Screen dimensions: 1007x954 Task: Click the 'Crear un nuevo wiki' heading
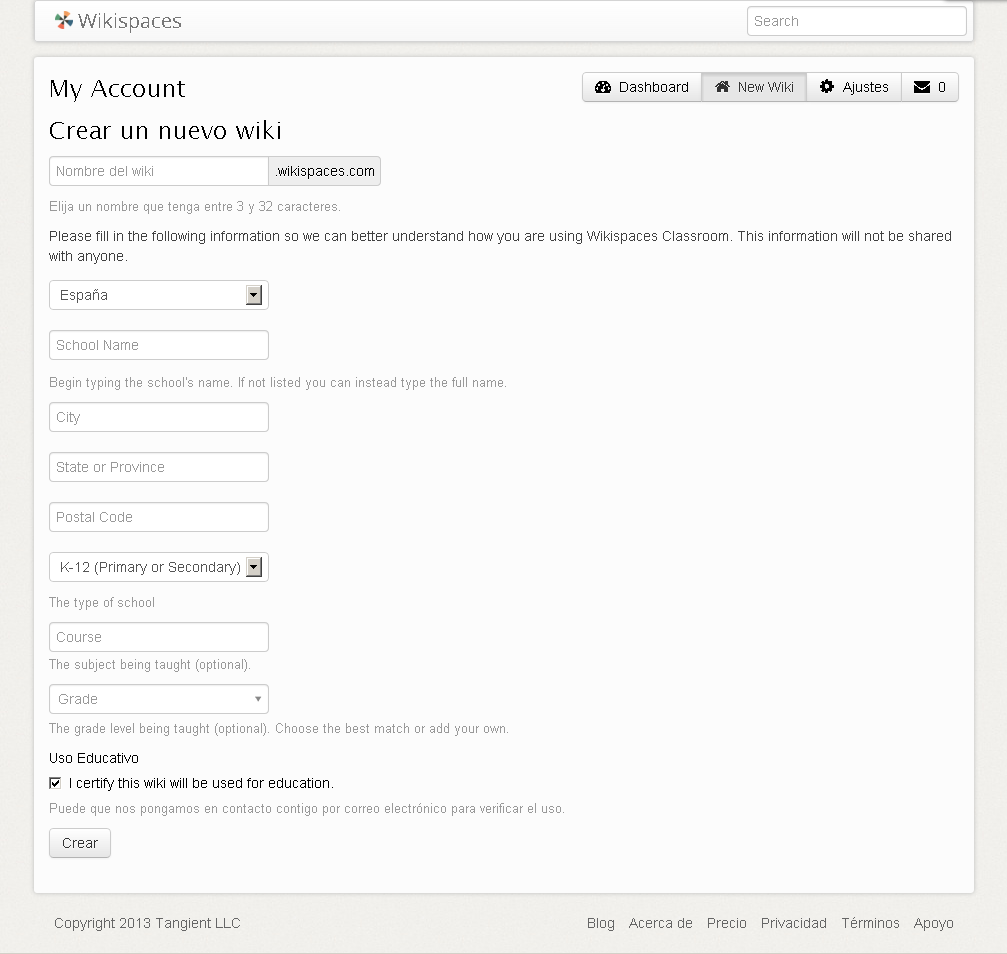[165, 130]
